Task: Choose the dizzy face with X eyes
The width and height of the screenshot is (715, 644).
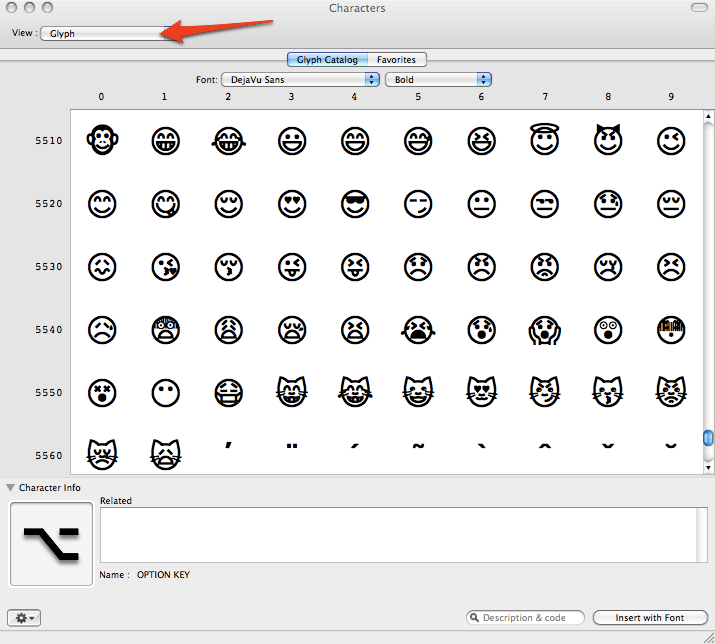Action: pyautogui.click(x=102, y=393)
